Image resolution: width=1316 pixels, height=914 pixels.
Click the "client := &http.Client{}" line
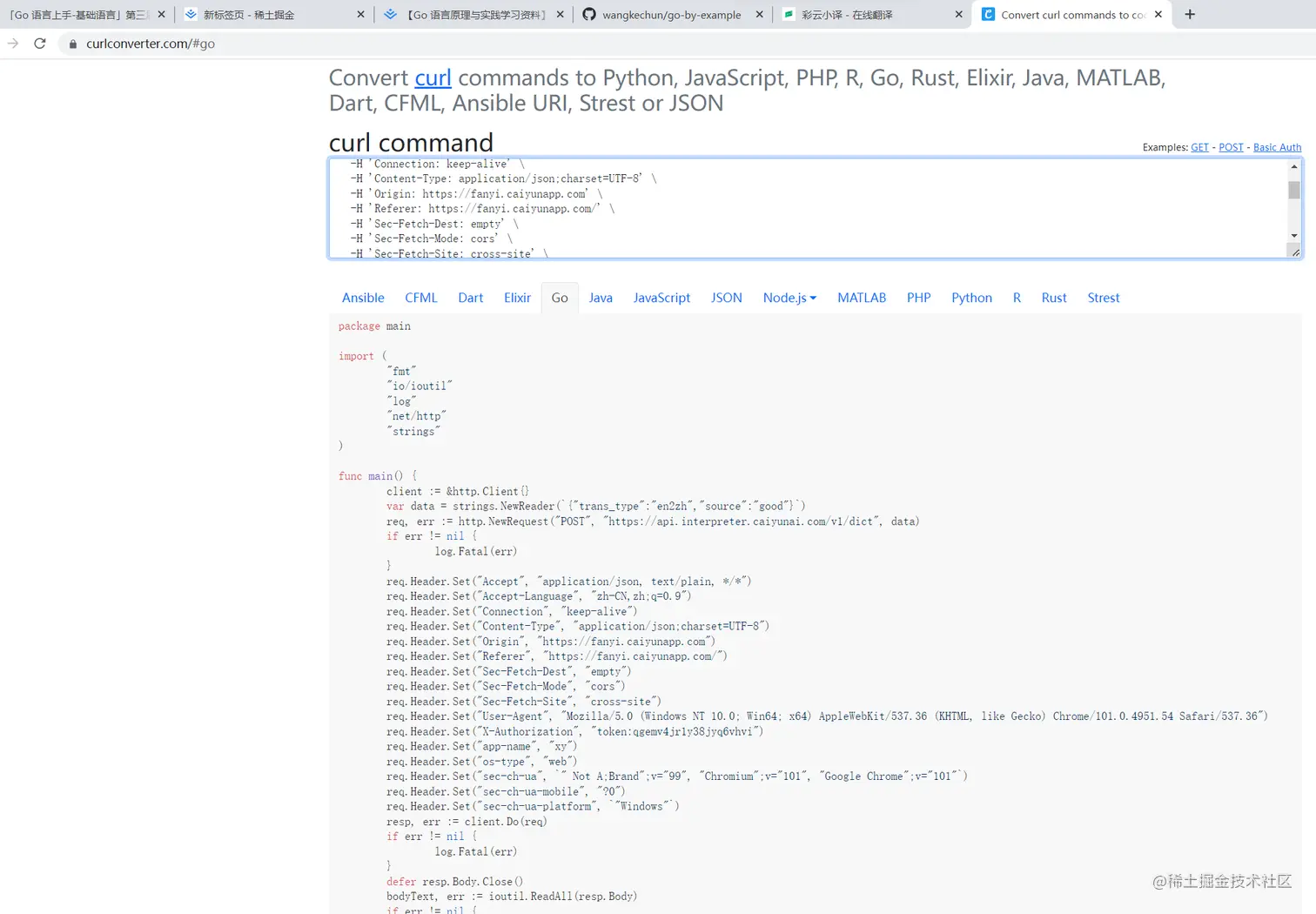point(458,492)
